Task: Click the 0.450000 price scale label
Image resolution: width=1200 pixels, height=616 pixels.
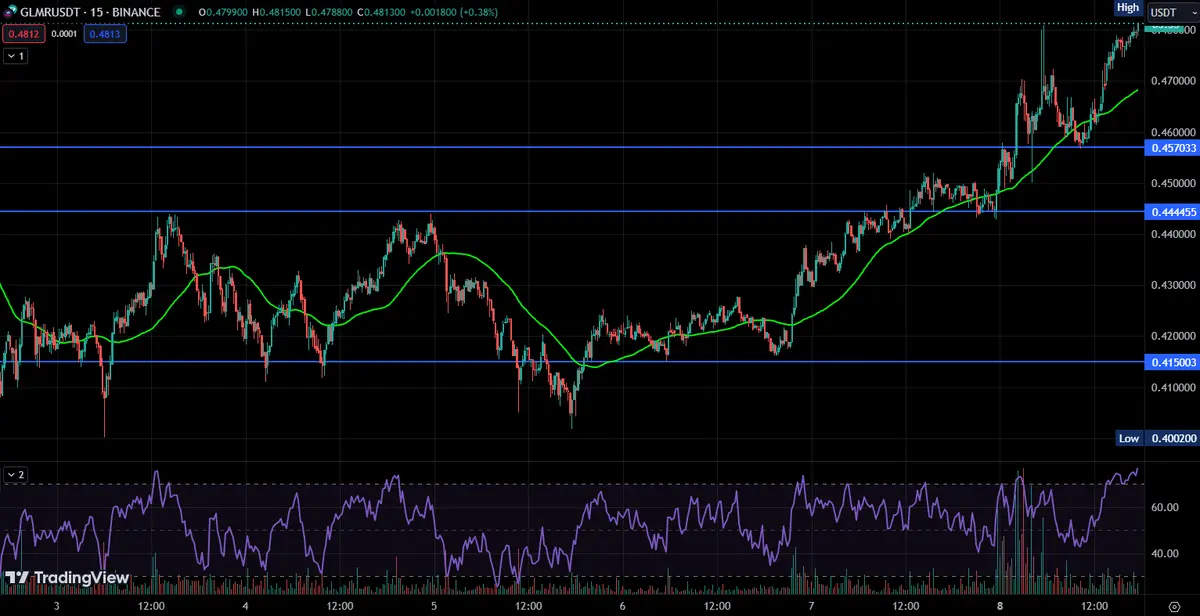Action: pos(1173,183)
